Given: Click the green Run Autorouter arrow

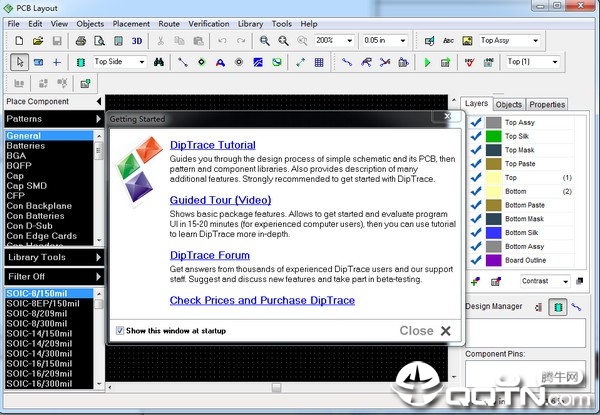Looking at the screenshot, I should (427, 62).
